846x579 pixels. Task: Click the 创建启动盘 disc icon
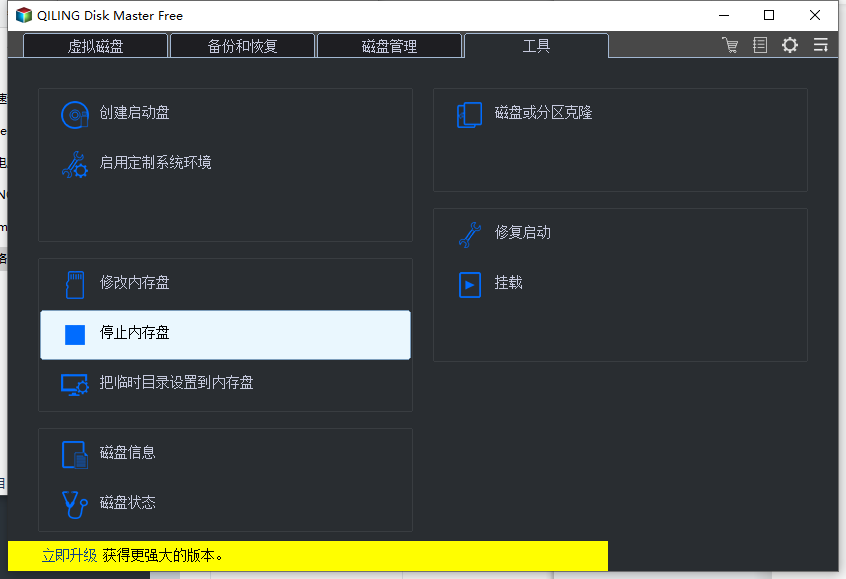coord(74,114)
